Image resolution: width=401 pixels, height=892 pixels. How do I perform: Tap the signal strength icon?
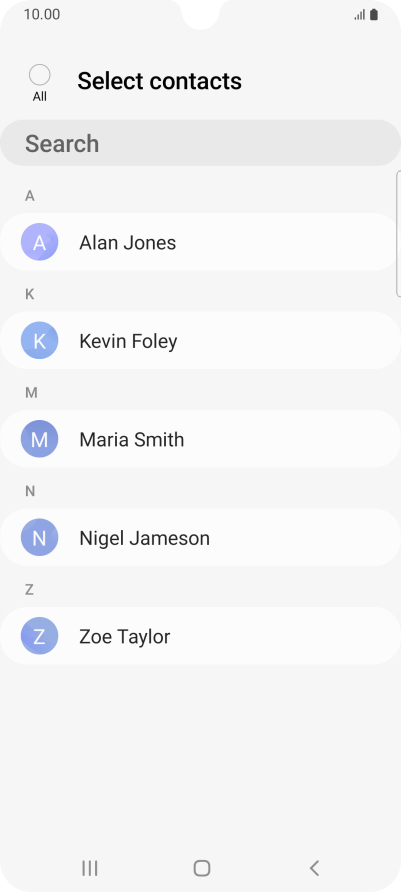[x=359, y=15]
